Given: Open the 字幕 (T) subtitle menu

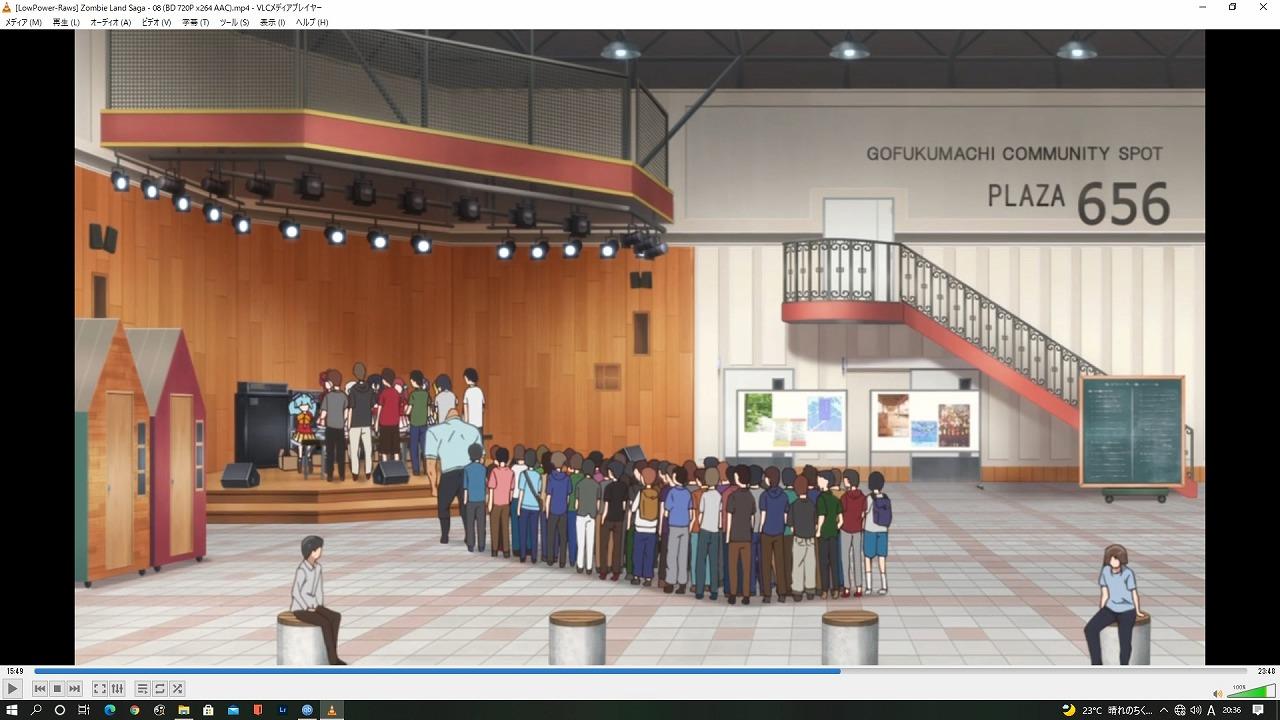Looking at the screenshot, I should point(195,22).
